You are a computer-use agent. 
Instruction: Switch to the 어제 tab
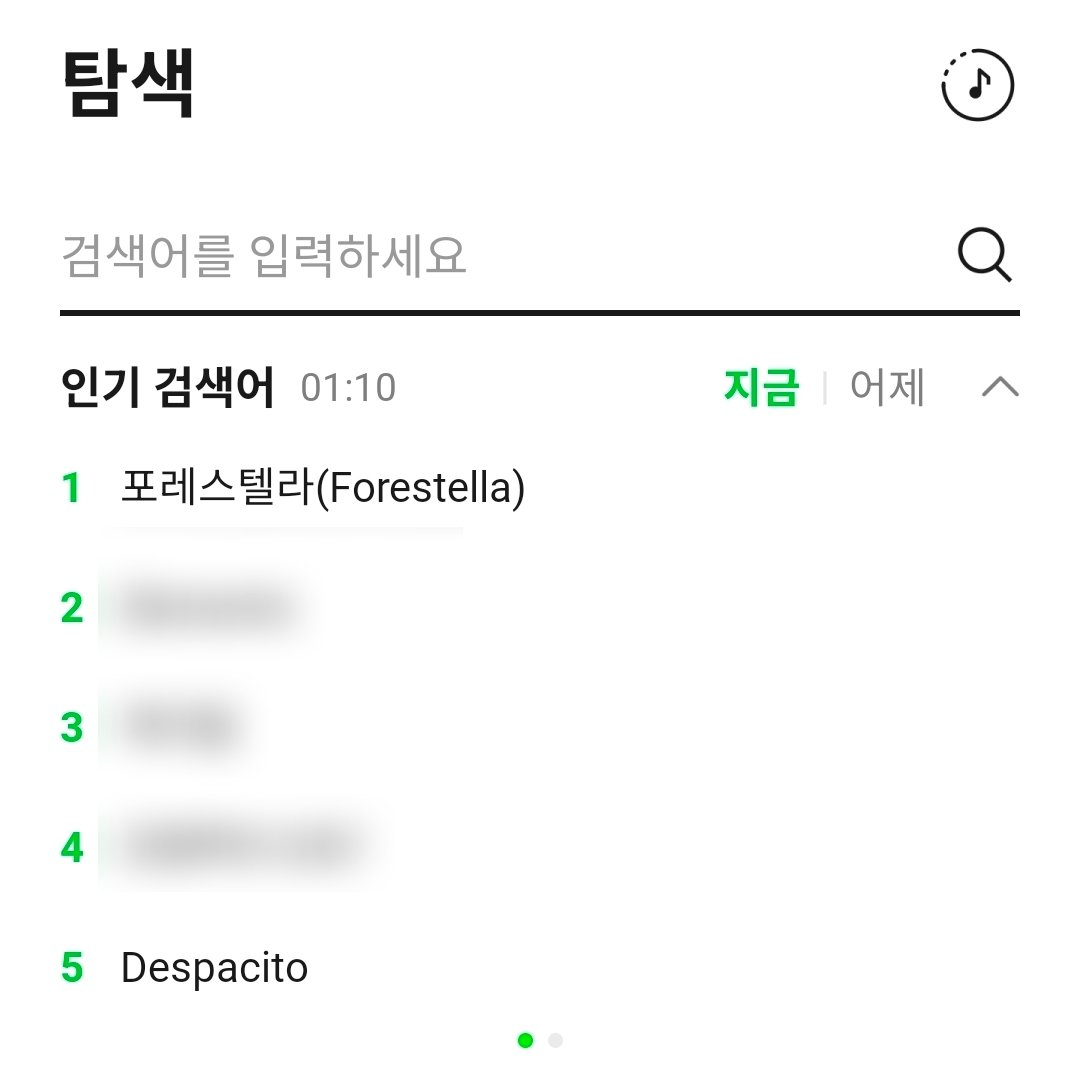887,388
